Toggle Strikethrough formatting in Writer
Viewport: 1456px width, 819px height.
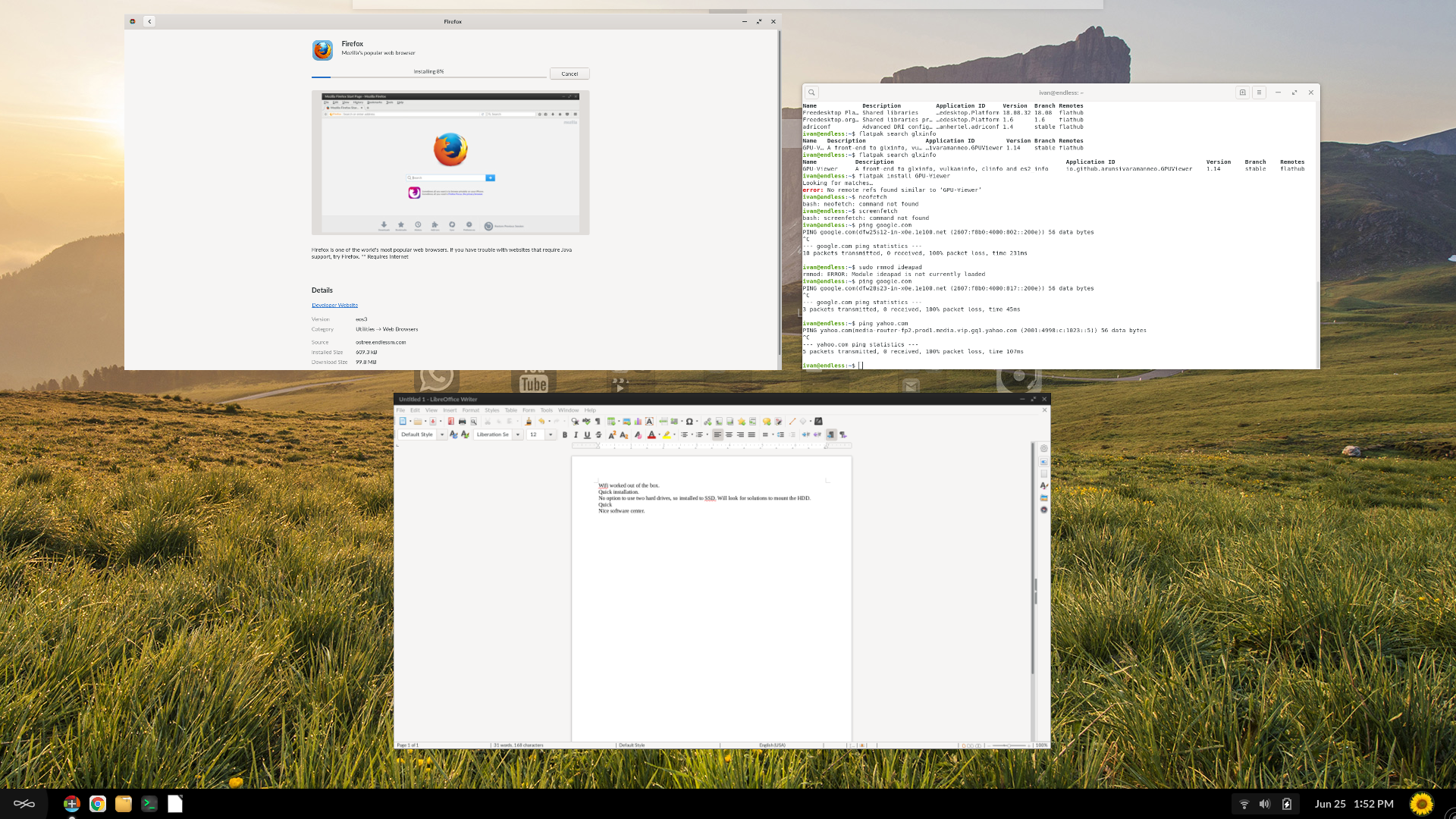point(598,435)
